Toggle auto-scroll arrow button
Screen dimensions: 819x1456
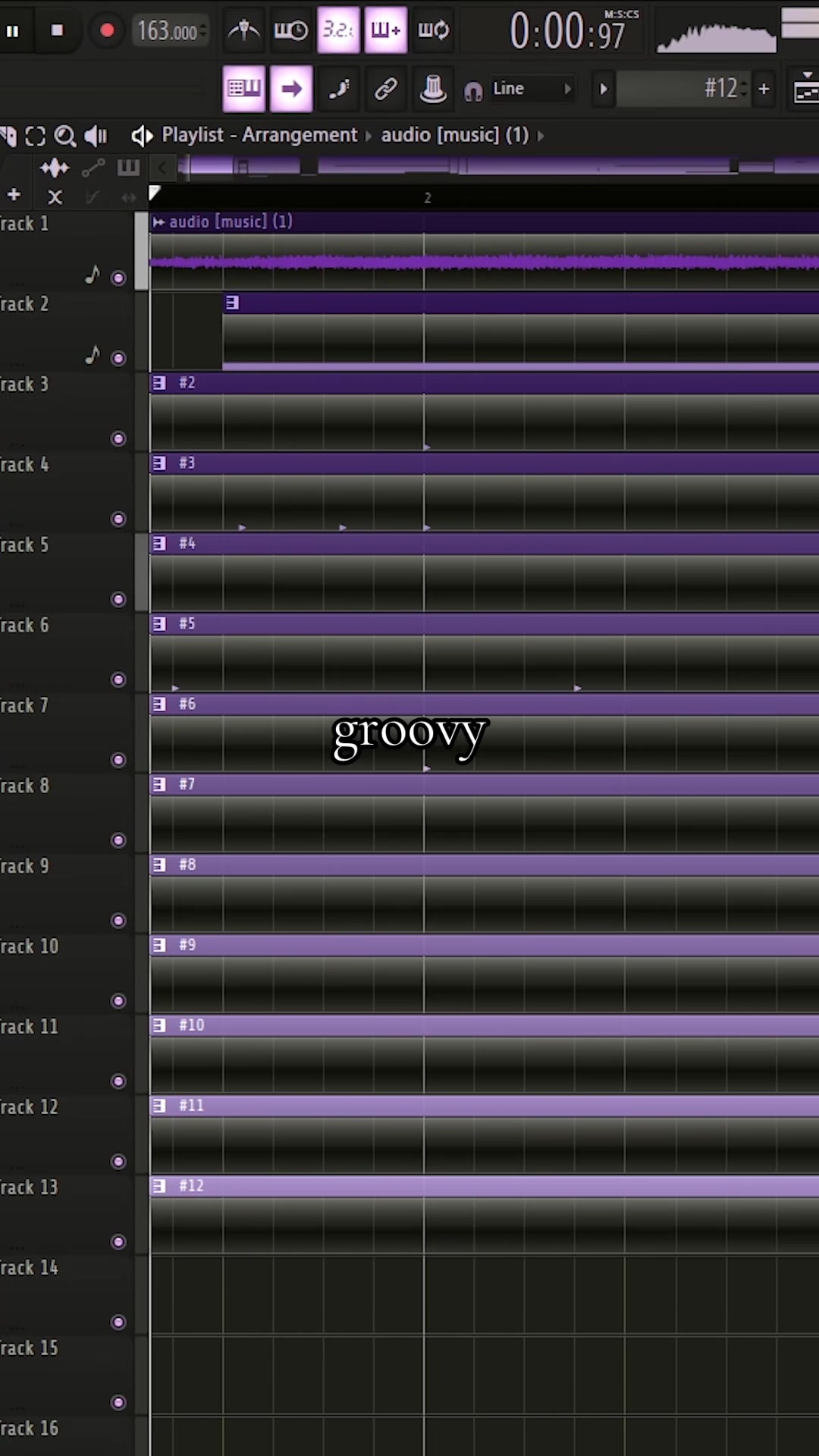tap(291, 89)
